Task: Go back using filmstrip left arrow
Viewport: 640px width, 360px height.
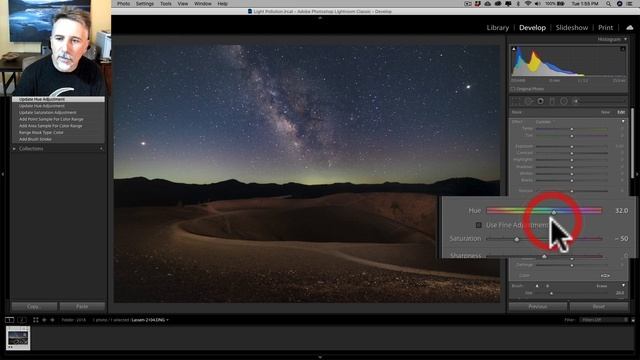Action: (44, 320)
